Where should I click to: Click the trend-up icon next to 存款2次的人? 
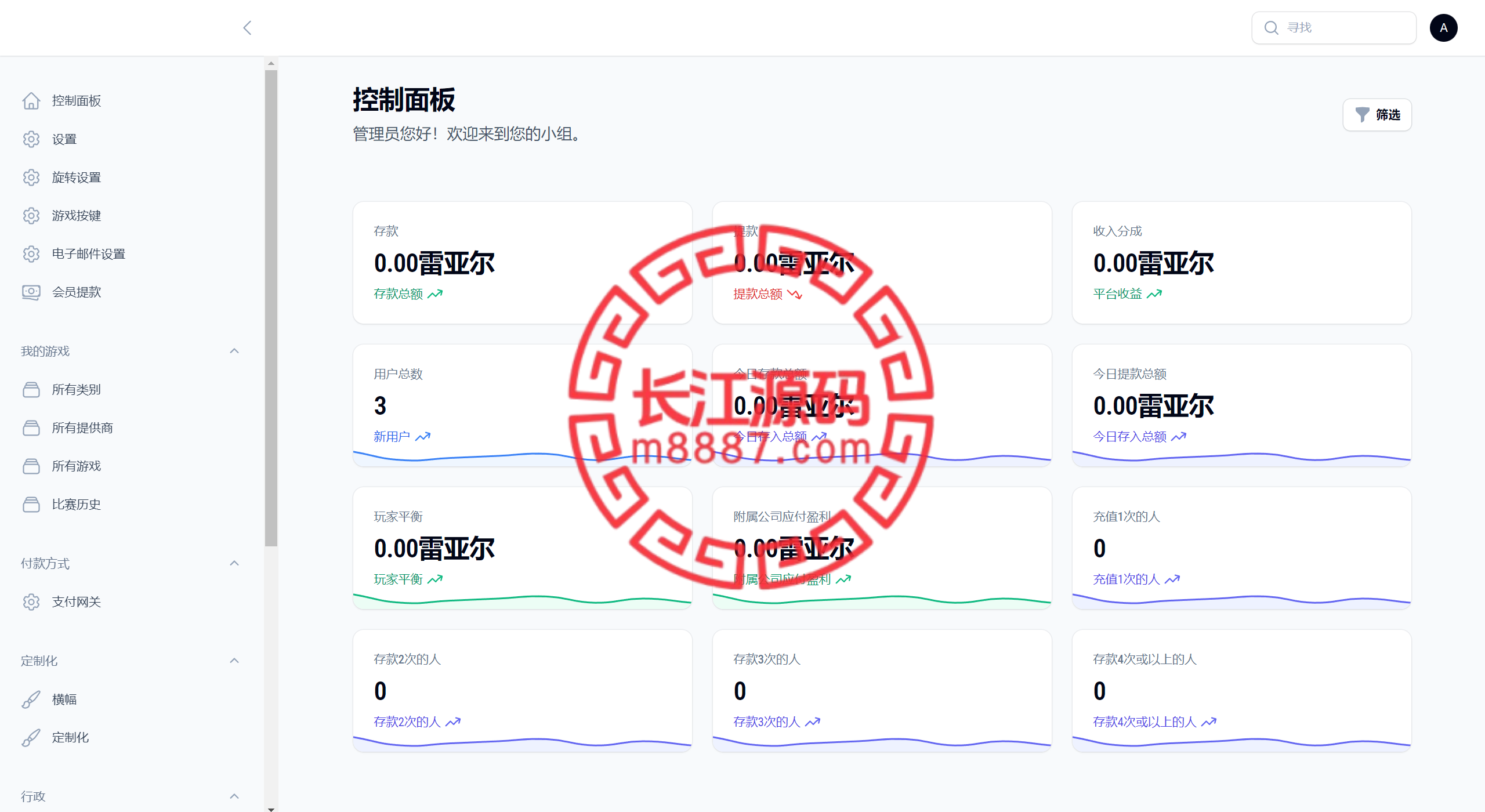pyautogui.click(x=453, y=722)
